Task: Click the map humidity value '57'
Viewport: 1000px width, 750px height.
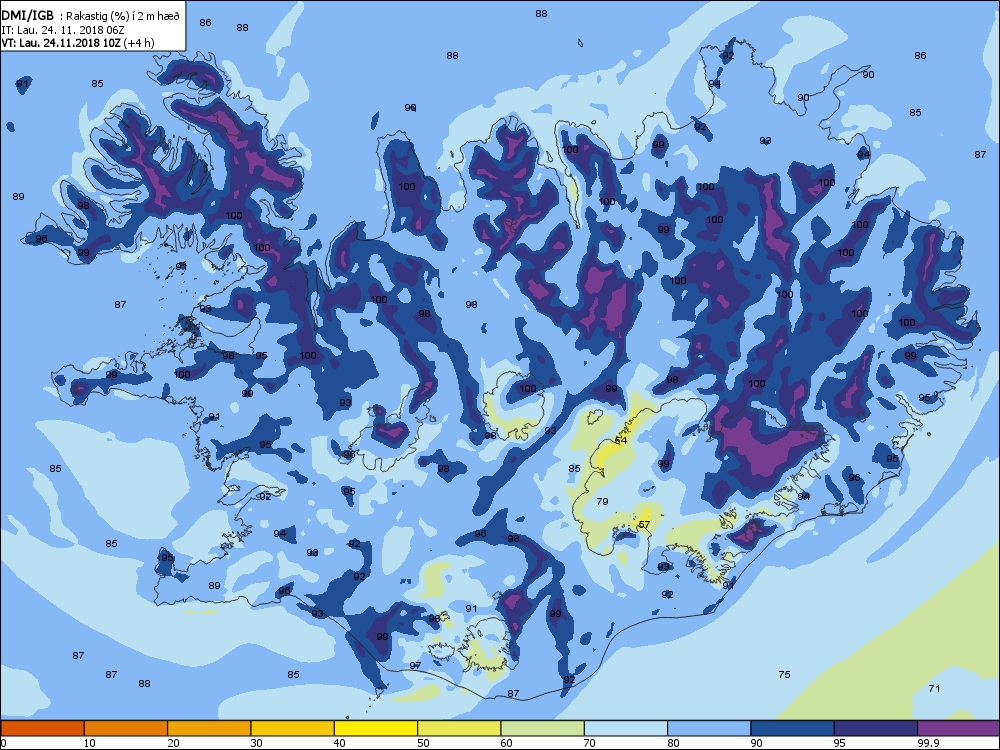Action: (644, 524)
